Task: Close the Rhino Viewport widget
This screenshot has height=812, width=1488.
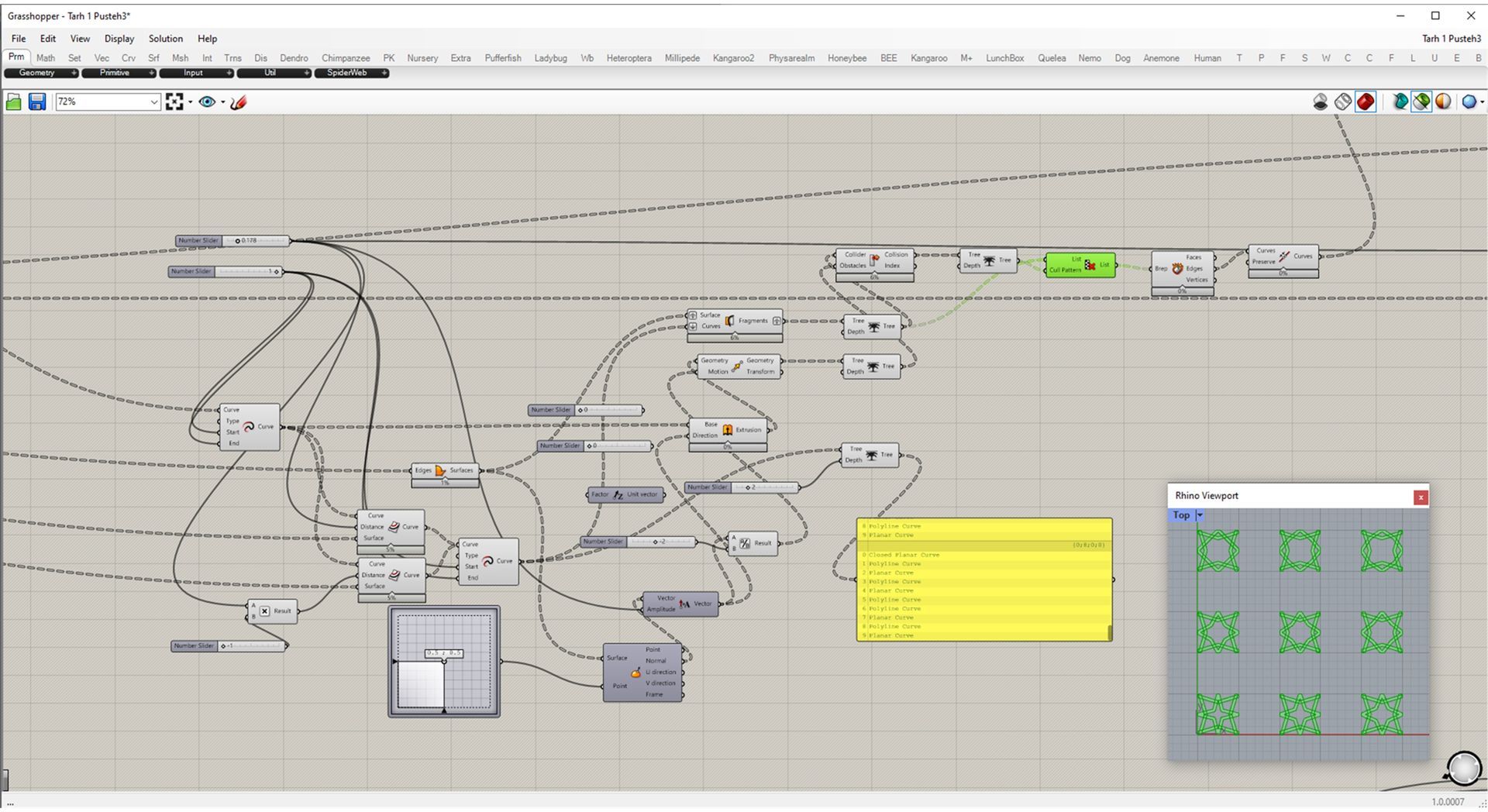Action: (1420, 497)
